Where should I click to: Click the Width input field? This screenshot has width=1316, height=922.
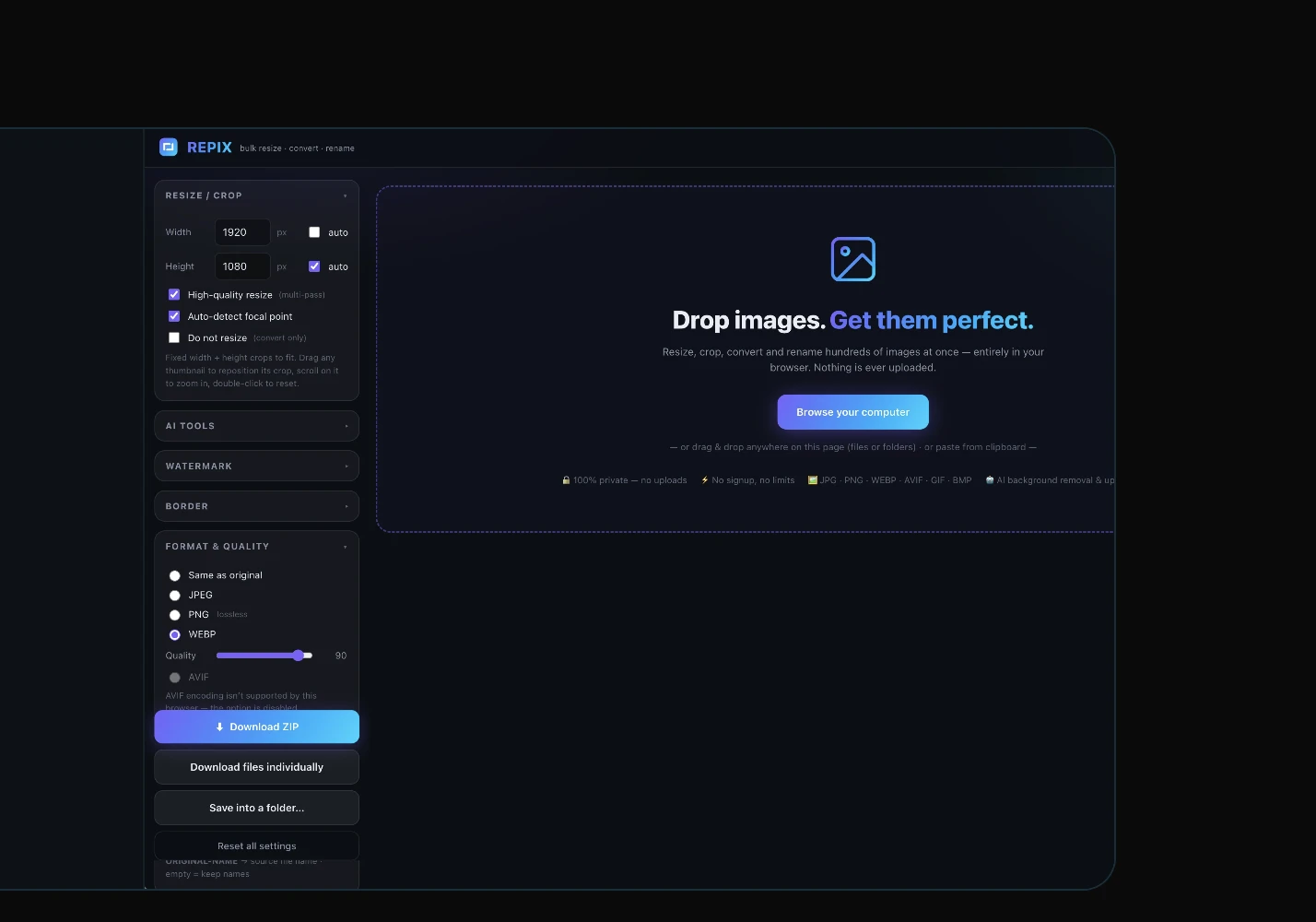242,232
